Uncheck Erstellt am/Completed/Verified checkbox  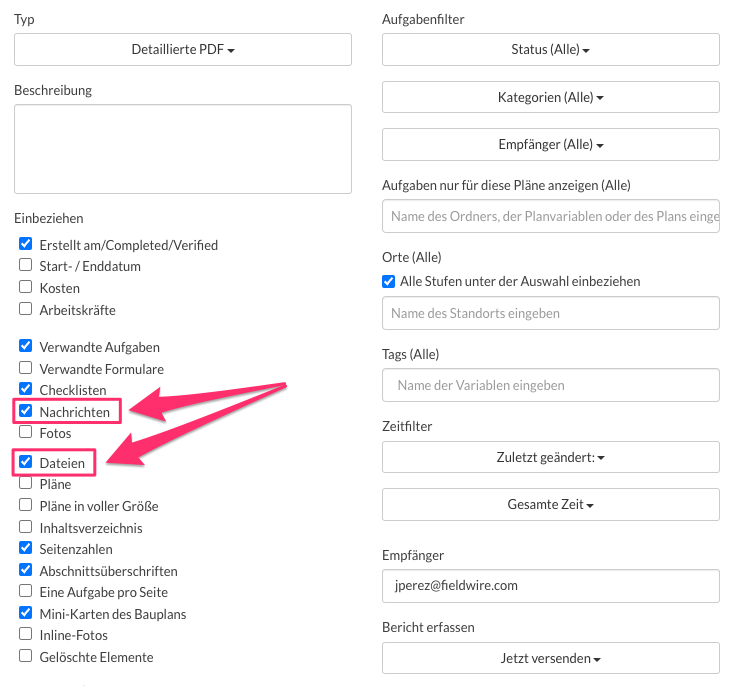click(x=26, y=244)
